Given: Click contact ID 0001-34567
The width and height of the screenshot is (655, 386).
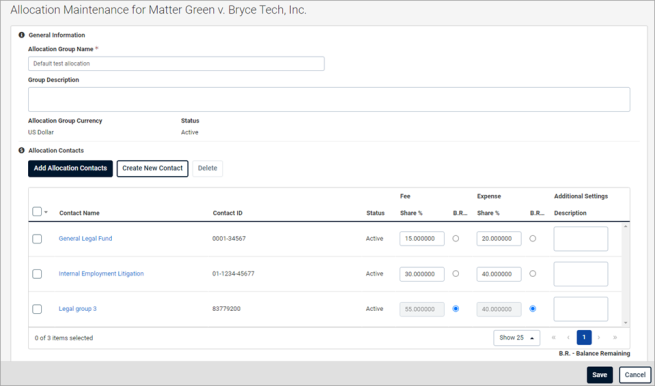Looking at the screenshot, I should pyautogui.click(x=229, y=239).
